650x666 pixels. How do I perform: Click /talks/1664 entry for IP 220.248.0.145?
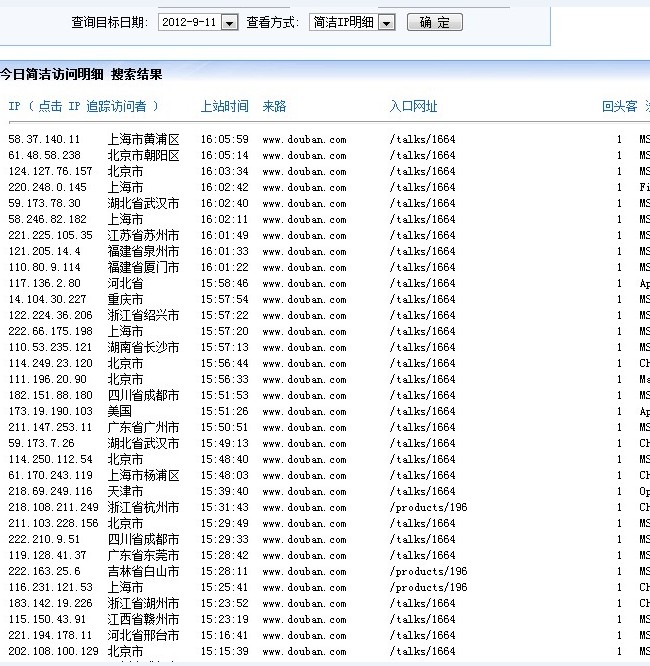point(422,187)
